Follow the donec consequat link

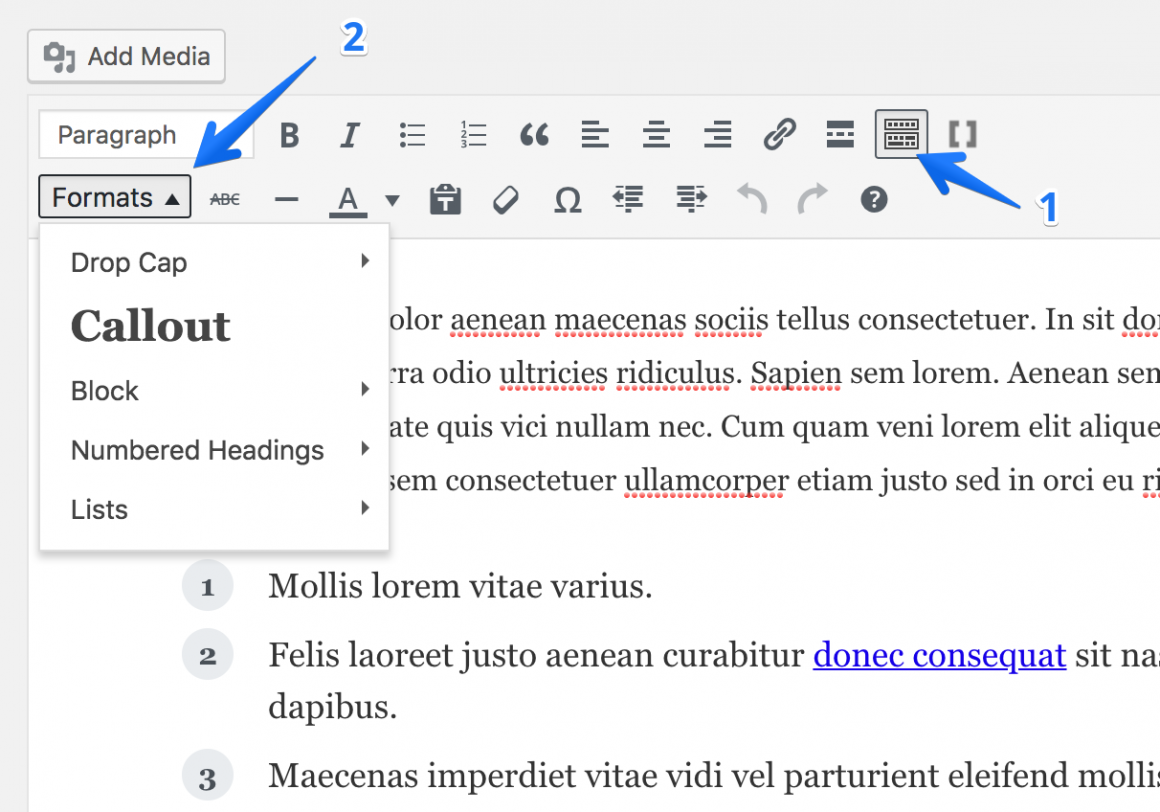pyautogui.click(x=939, y=655)
